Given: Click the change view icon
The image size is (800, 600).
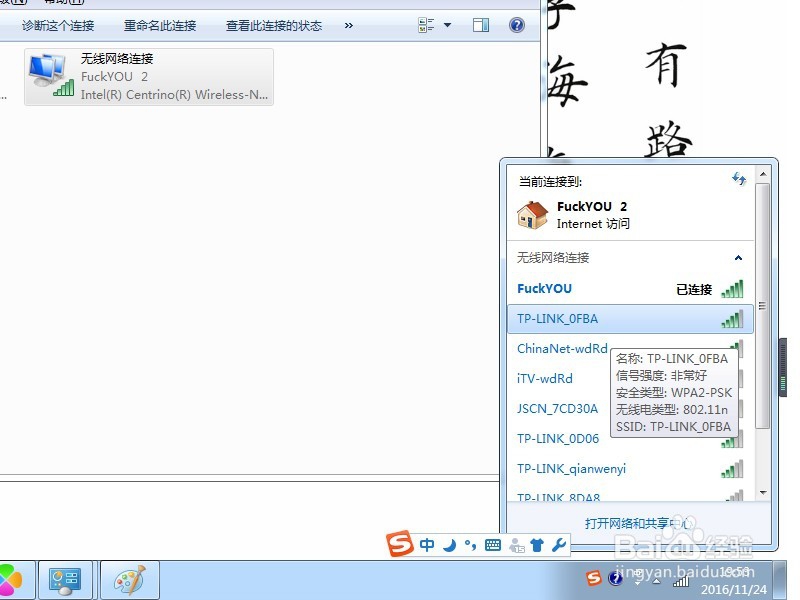Looking at the screenshot, I should click(426, 25).
